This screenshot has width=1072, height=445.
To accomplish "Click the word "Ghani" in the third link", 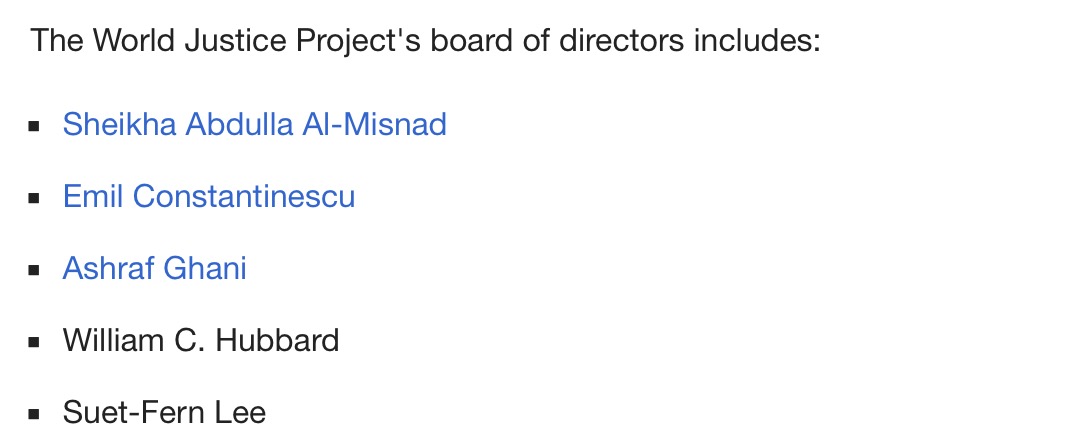I will [205, 268].
